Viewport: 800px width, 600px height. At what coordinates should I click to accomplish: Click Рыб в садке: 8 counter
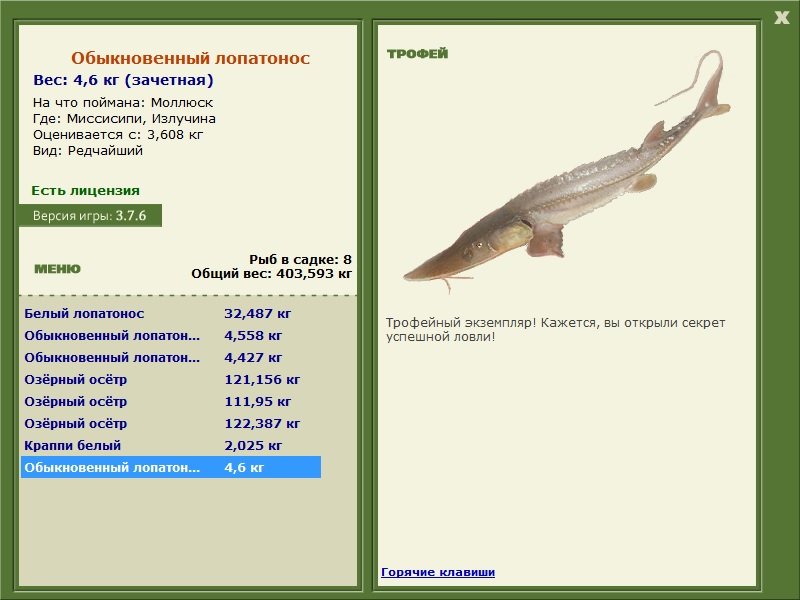300,259
